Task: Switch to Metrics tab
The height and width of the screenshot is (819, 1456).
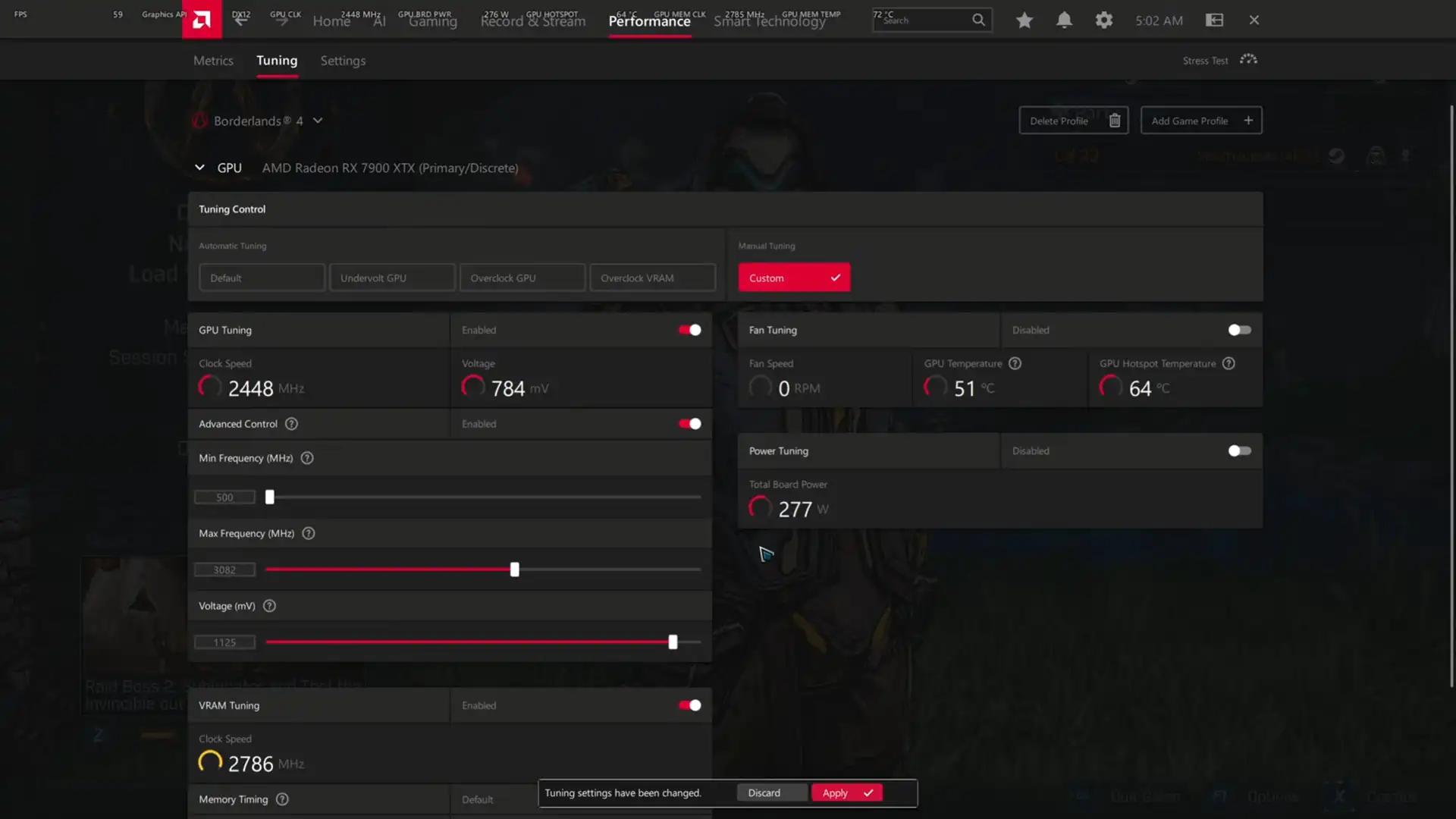Action: pos(213,61)
